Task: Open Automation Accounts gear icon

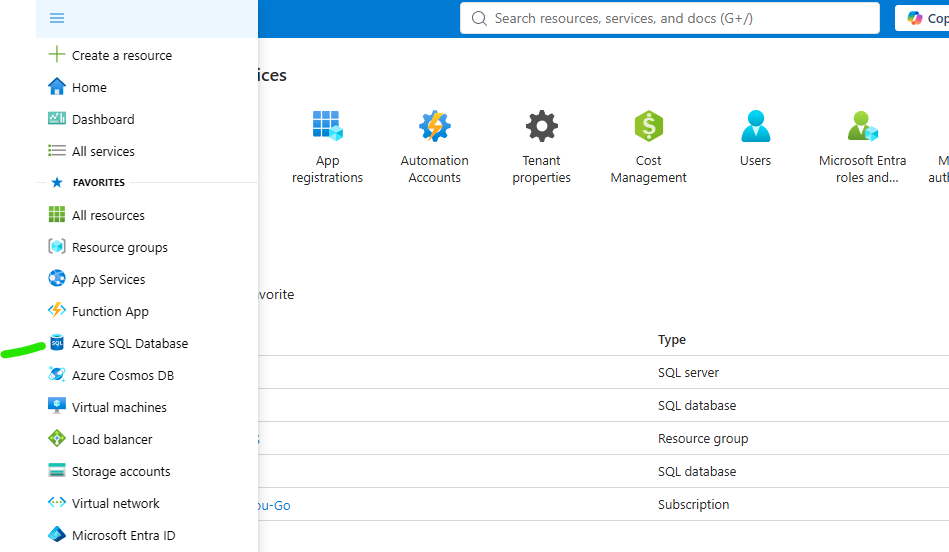Action: 435,126
